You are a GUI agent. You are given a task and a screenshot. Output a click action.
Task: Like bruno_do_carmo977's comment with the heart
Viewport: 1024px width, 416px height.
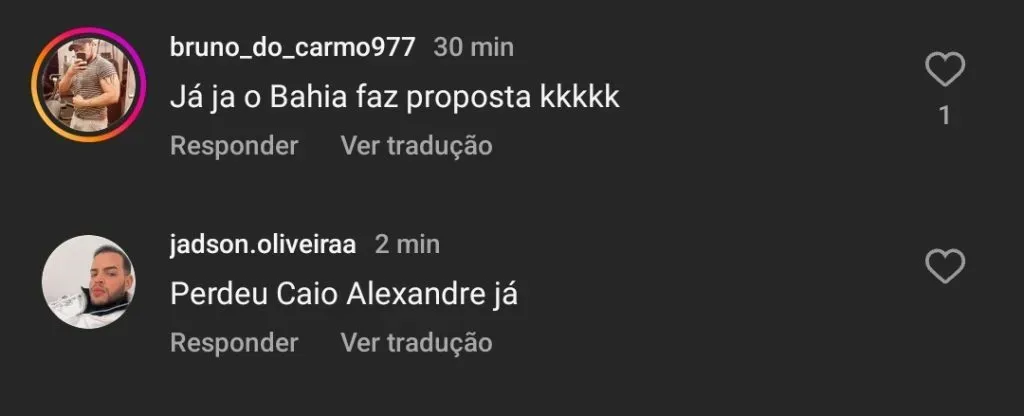click(945, 69)
